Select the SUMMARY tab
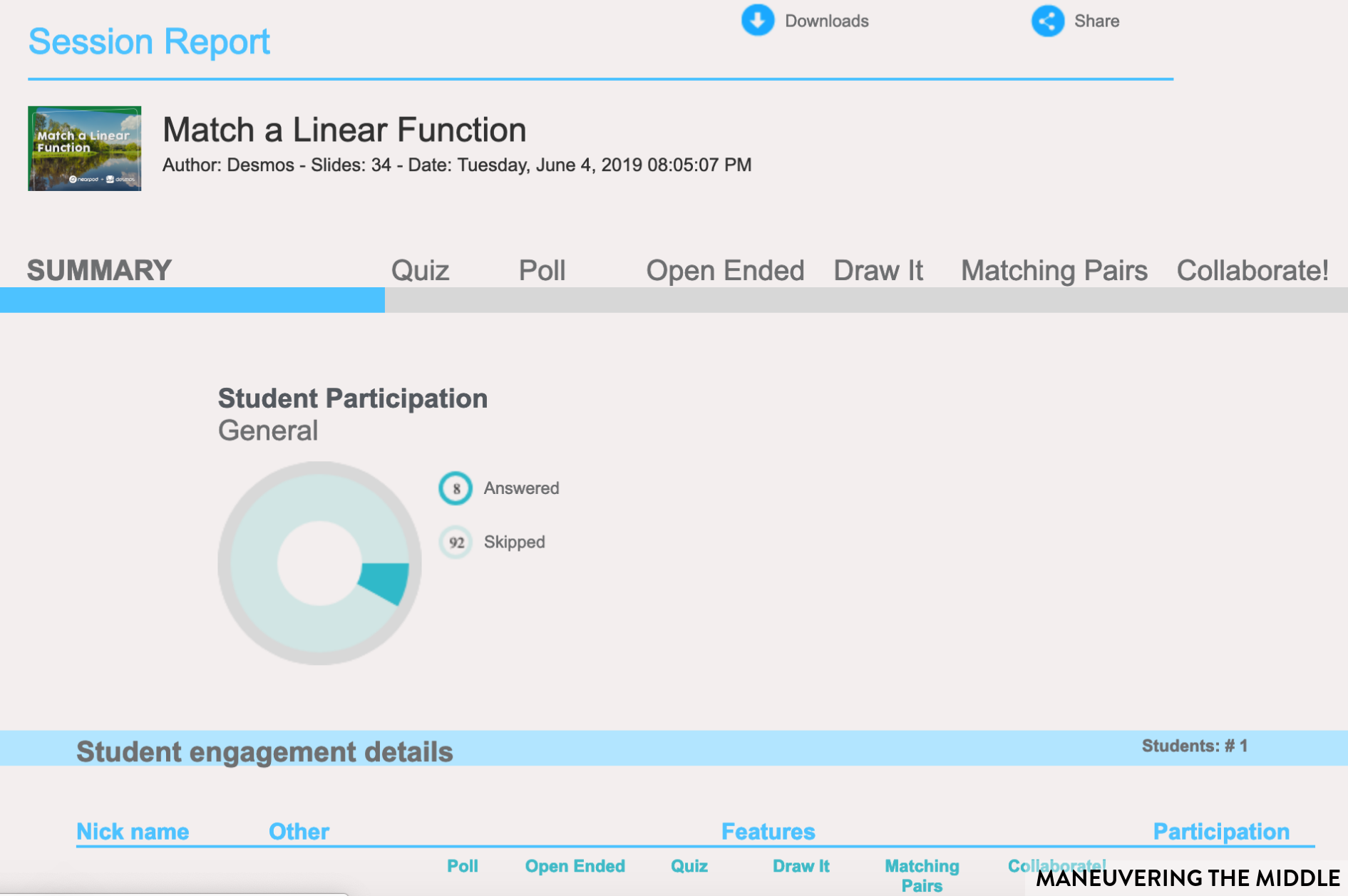 (x=99, y=271)
